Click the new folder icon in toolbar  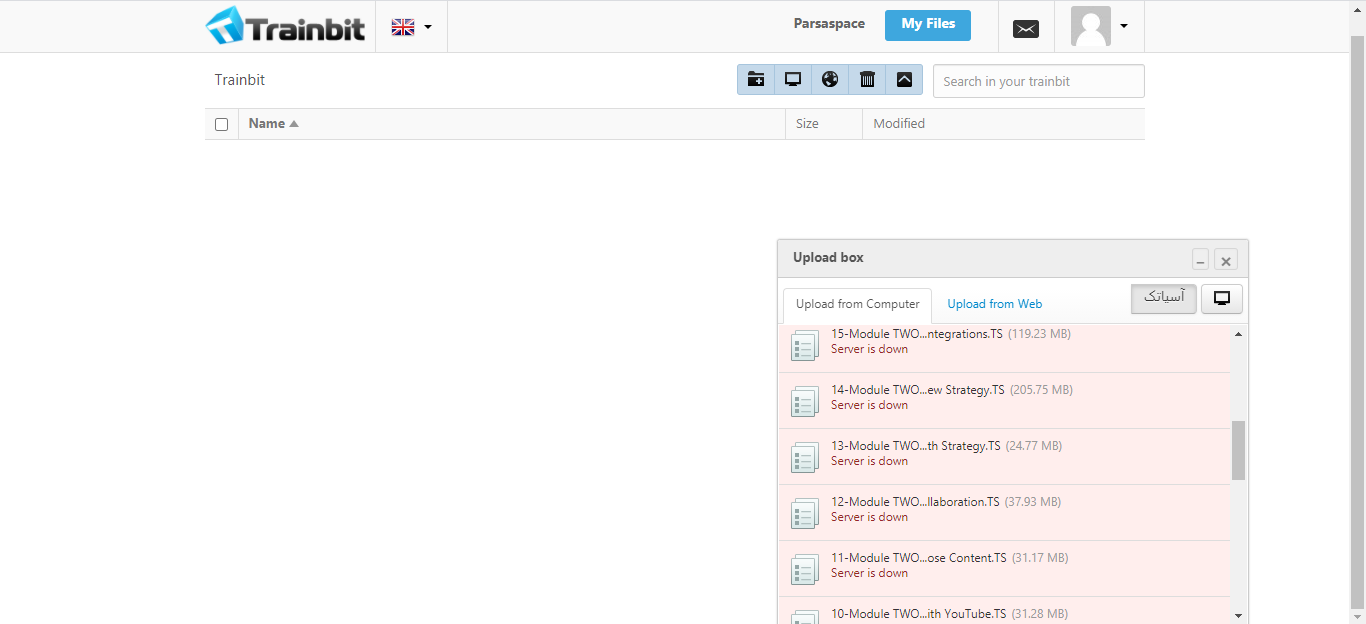click(x=756, y=80)
